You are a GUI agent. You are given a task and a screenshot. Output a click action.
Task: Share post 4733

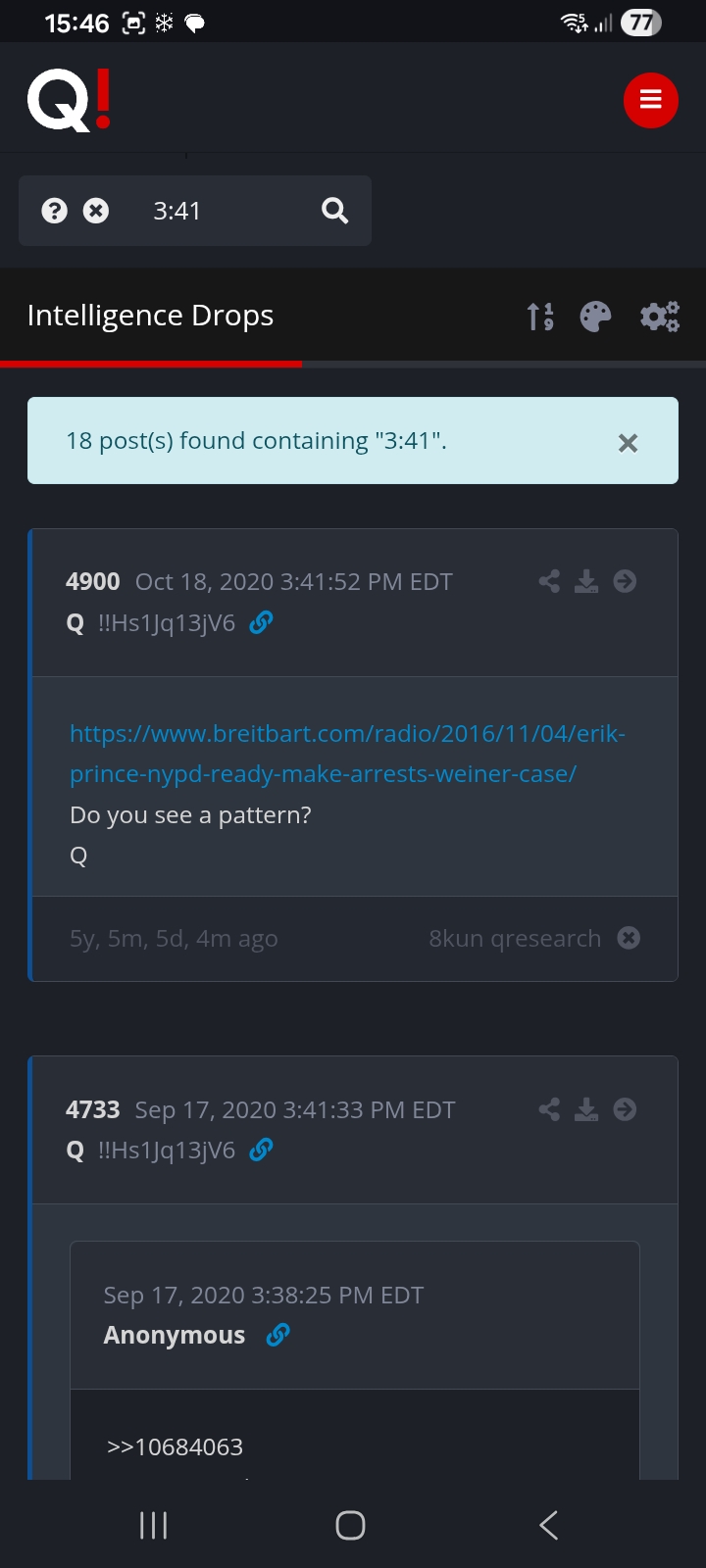tap(549, 1109)
